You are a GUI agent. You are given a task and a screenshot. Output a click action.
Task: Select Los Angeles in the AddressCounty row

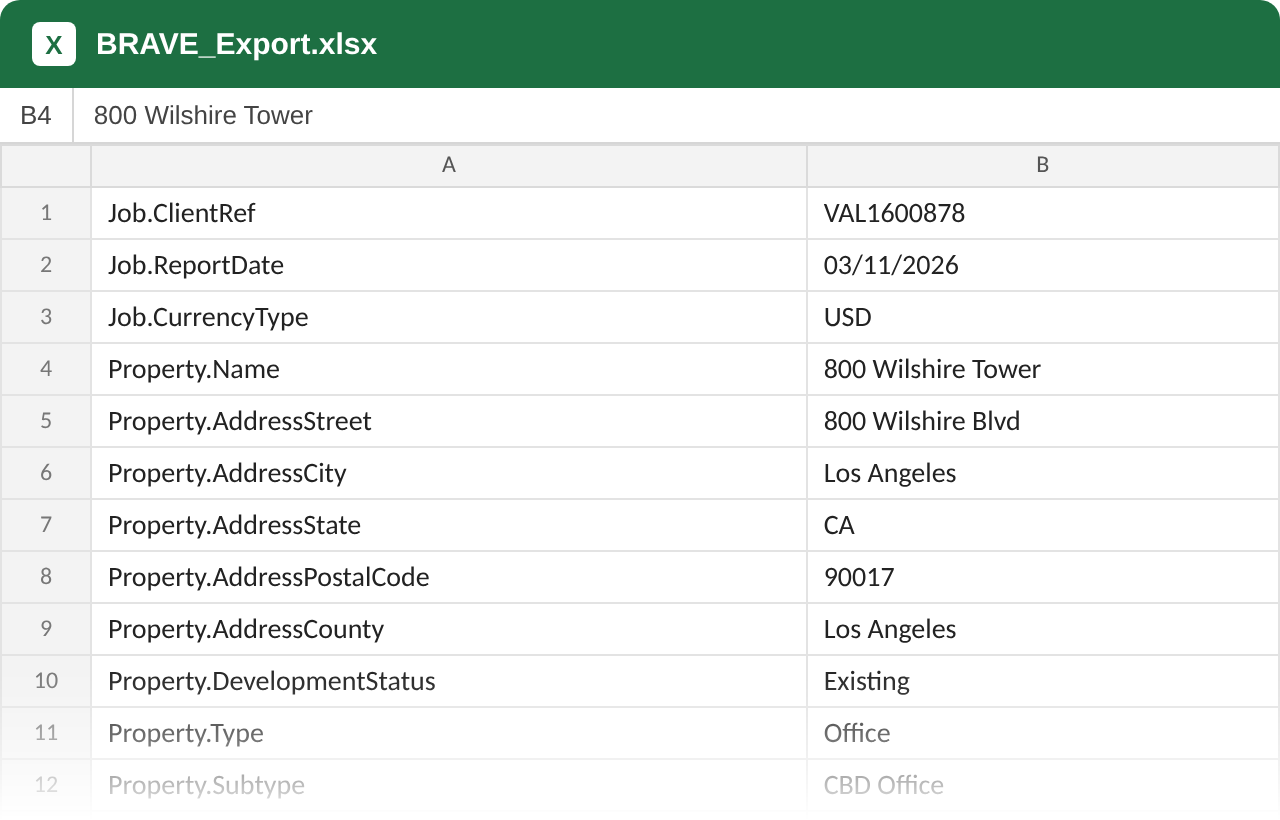[1043, 629]
